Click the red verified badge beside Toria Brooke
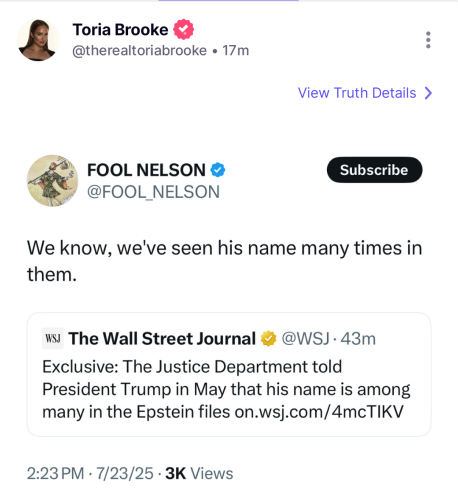458x500 pixels. [183, 29]
